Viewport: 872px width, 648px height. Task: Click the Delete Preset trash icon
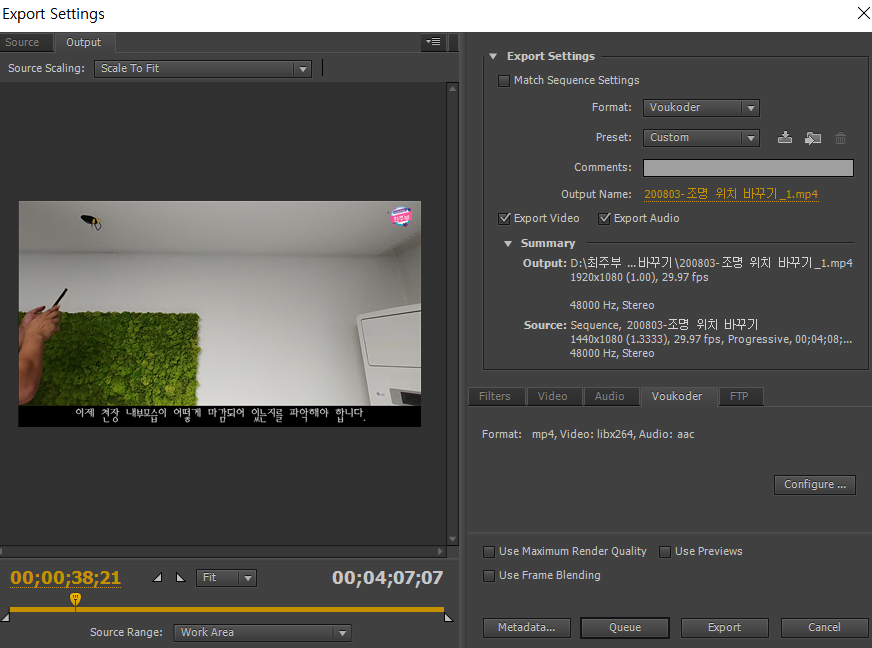pos(841,138)
